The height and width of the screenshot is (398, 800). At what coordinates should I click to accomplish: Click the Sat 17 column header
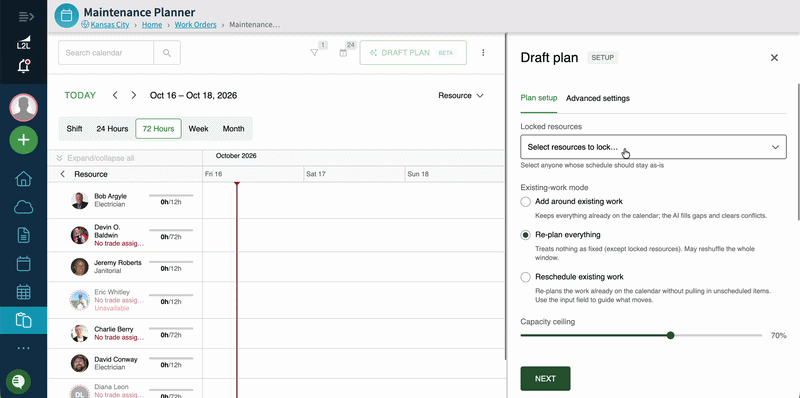tap(354, 174)
